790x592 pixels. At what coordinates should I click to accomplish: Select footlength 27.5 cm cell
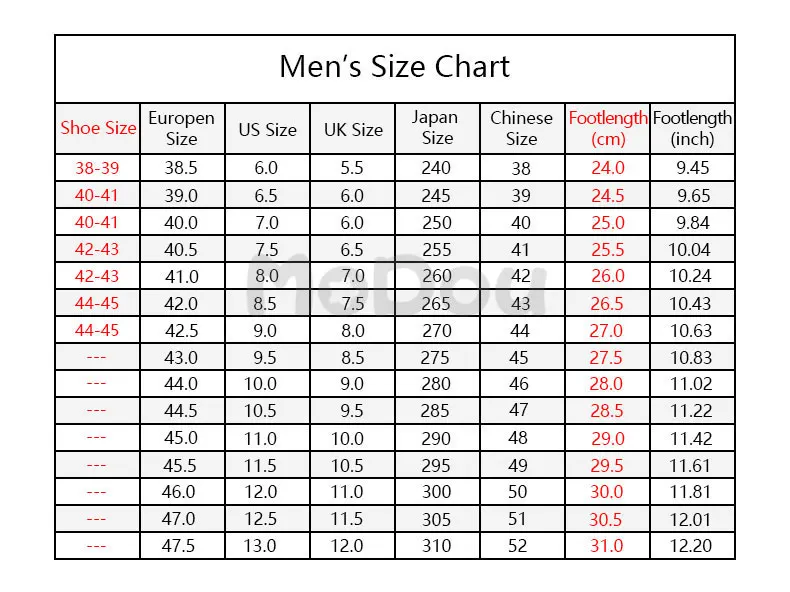[x=608, y=357]
